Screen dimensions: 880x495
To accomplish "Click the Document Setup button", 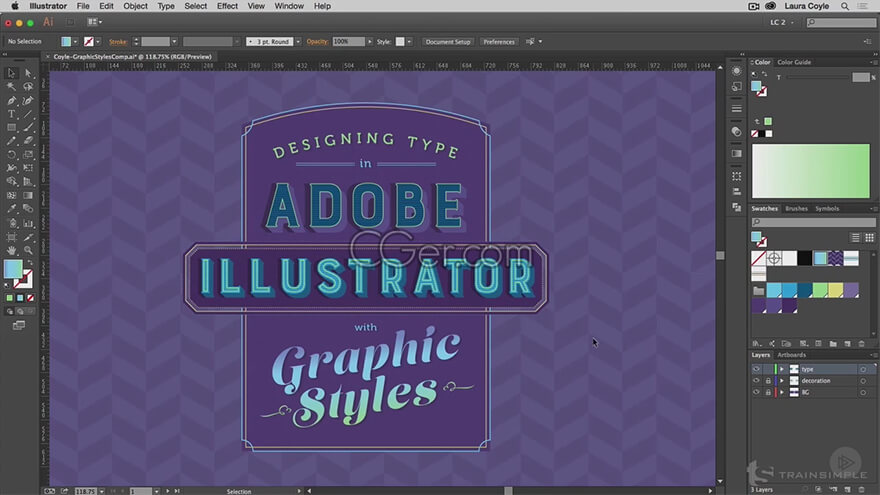I will point(448,42).
